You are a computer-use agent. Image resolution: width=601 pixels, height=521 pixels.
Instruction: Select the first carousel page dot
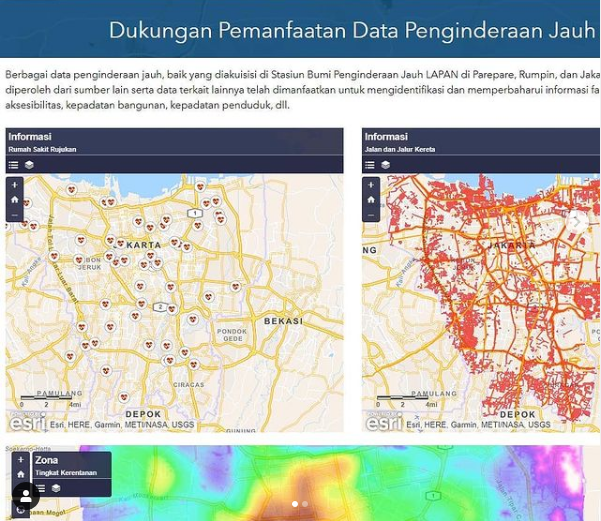tap(295, 504)
